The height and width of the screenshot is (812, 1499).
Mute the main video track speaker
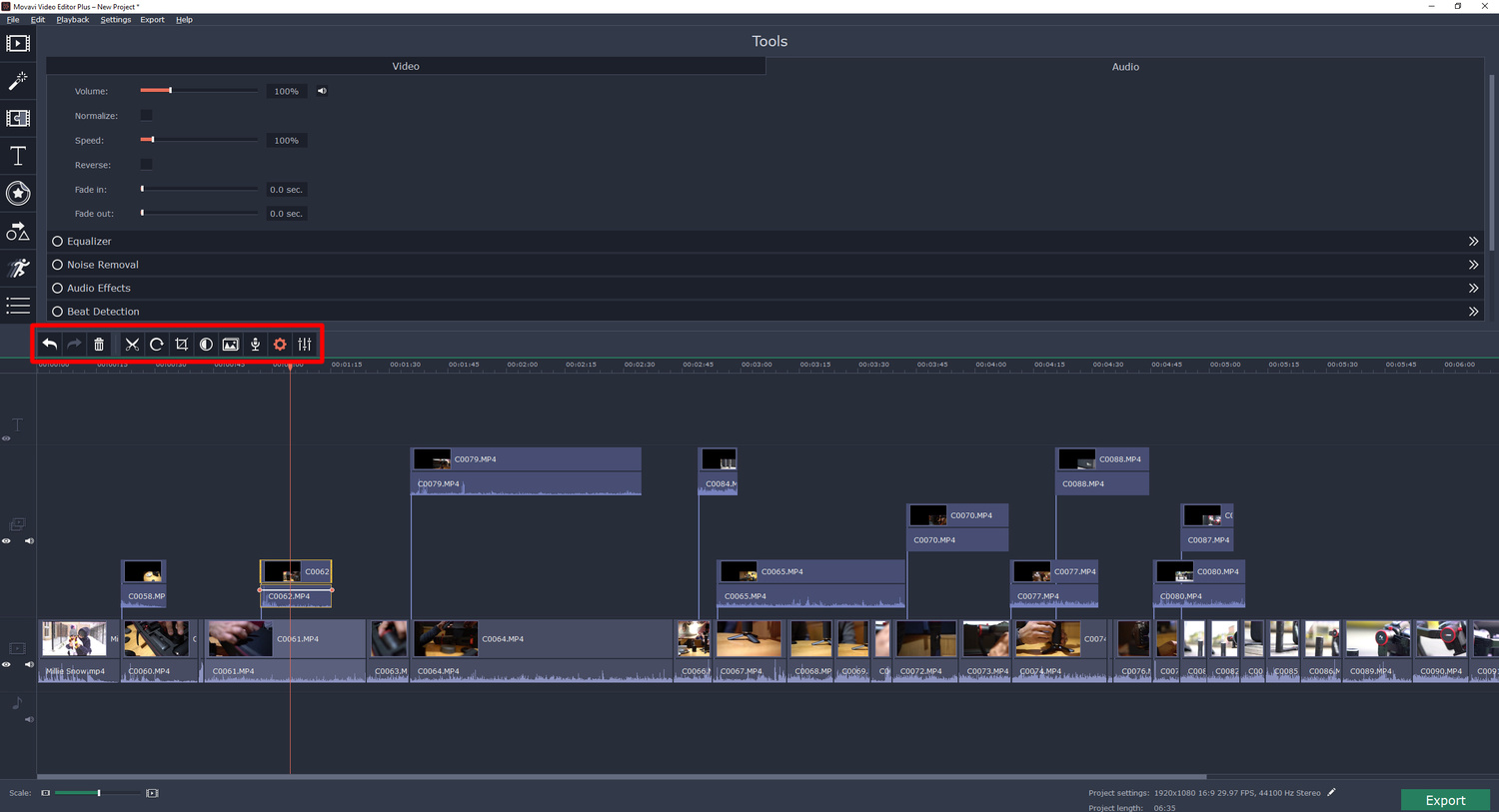tap(29, 664)
